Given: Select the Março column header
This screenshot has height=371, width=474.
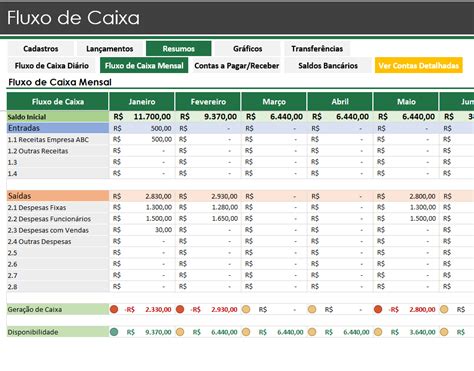Looking at the screenshot, I should 274,102.
